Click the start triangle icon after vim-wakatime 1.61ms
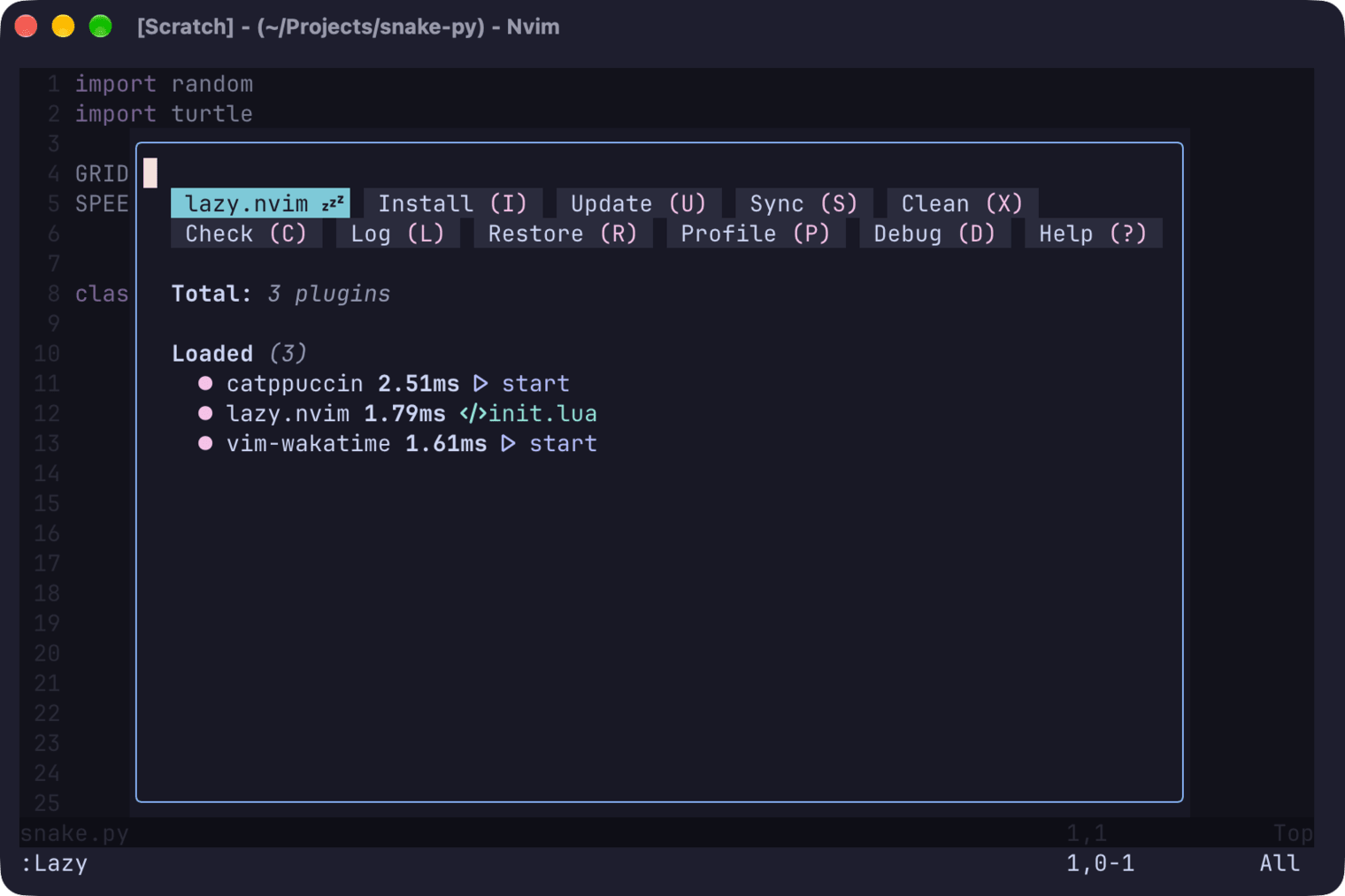This screenshot has height=896, width=1345. coord(508,443)
